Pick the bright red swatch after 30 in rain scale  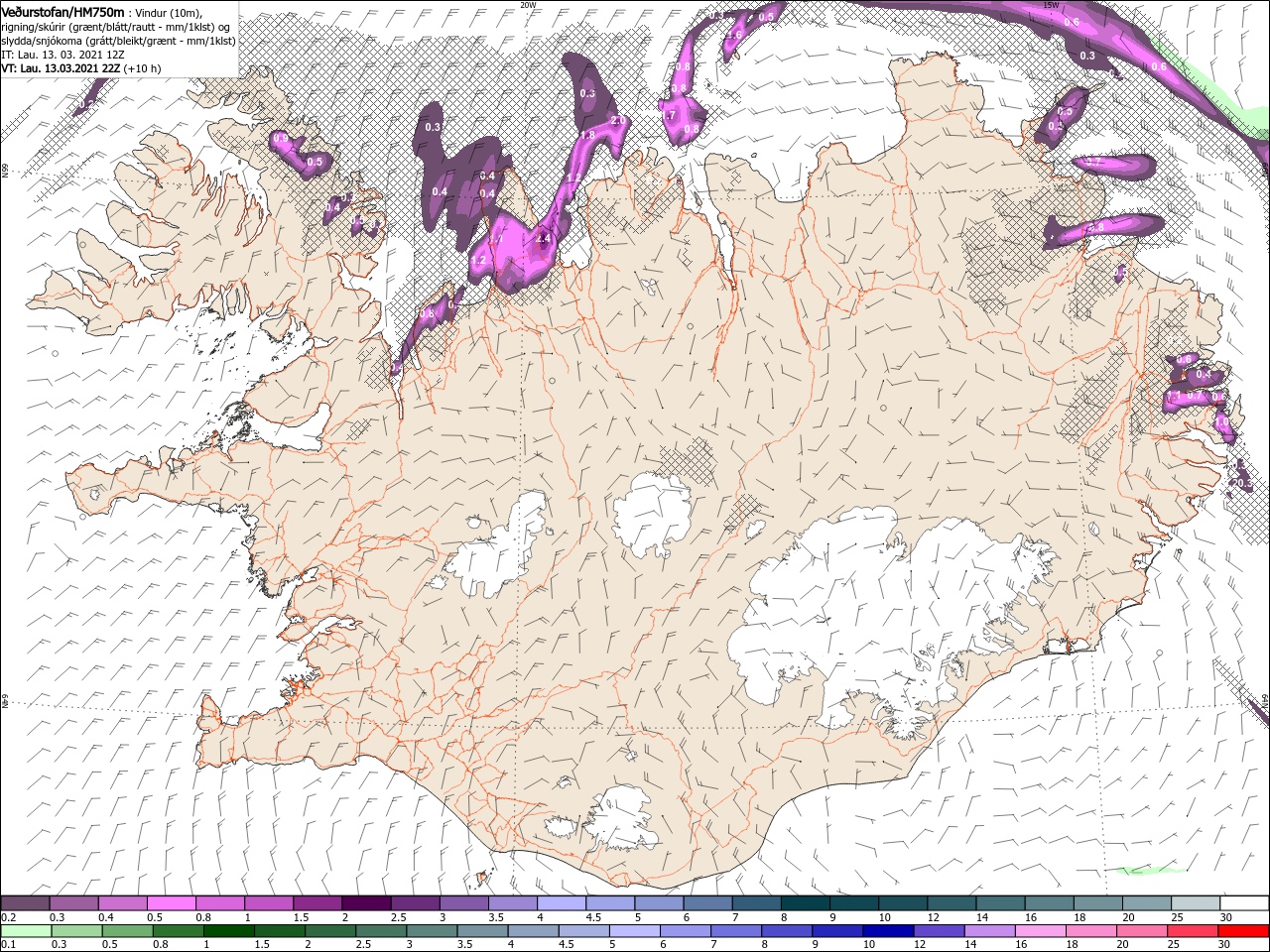click(1243, 930)
